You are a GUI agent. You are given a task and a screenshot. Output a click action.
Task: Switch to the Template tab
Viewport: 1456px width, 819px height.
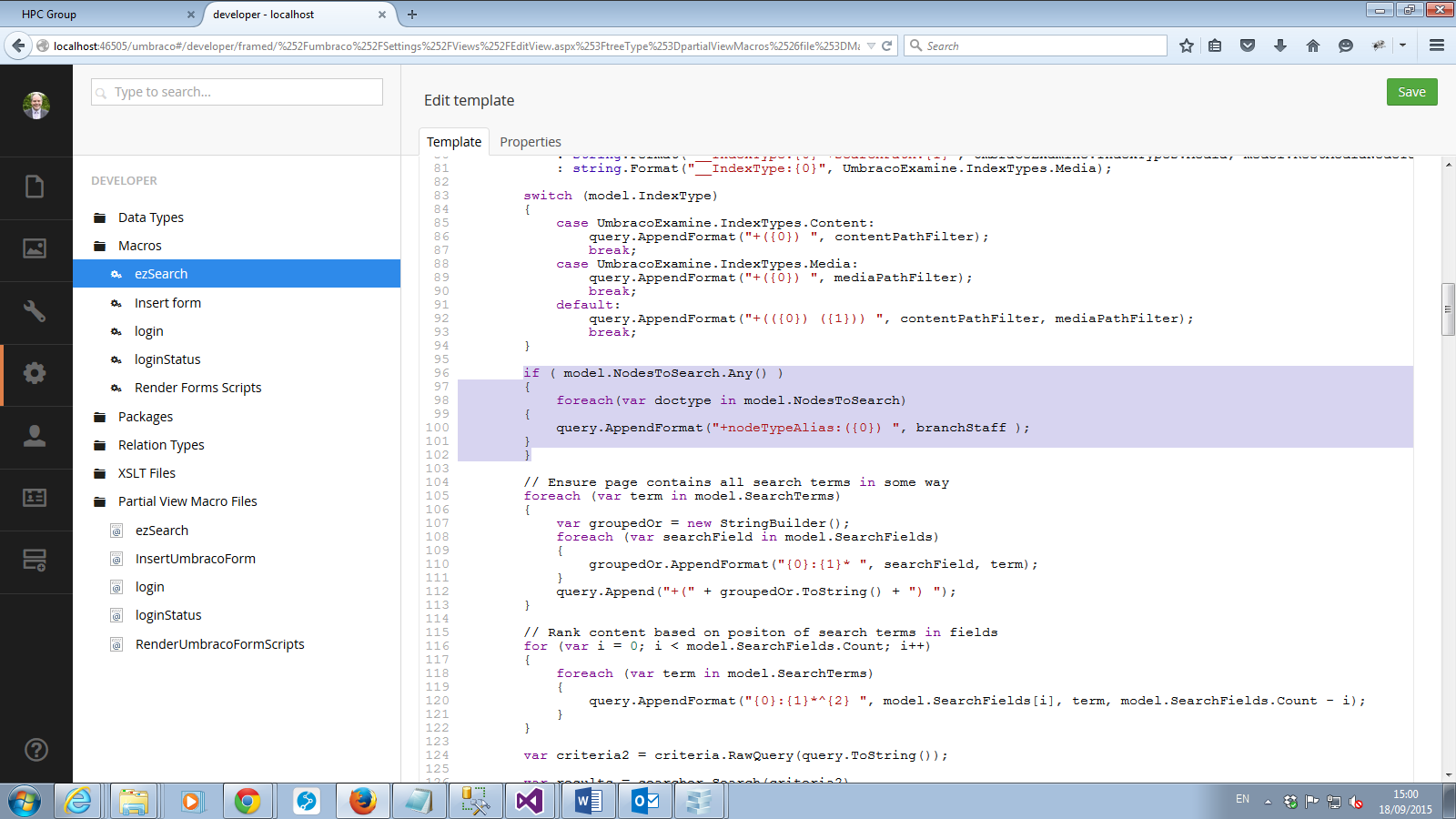(x=454, y=142)
